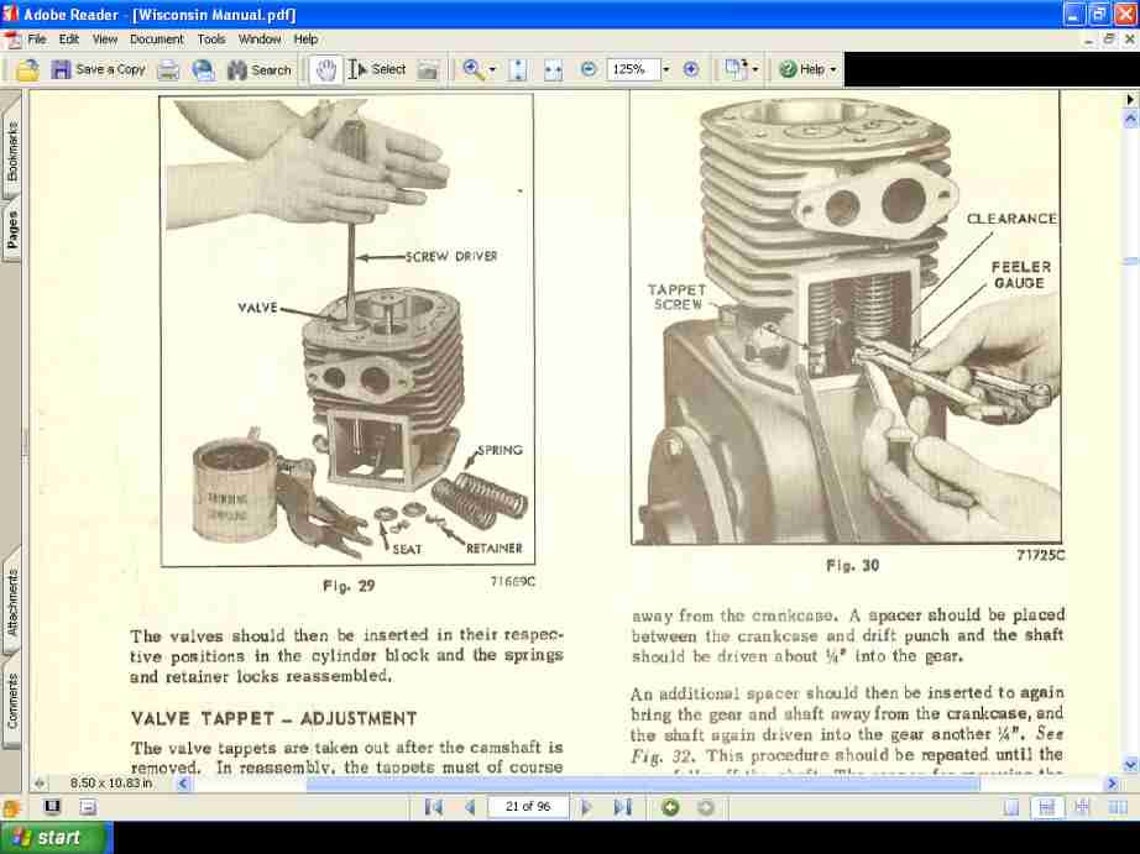1140x854 pixels.
Task: Switch to Single Page layout mode
Action: tap(1012, 806)
